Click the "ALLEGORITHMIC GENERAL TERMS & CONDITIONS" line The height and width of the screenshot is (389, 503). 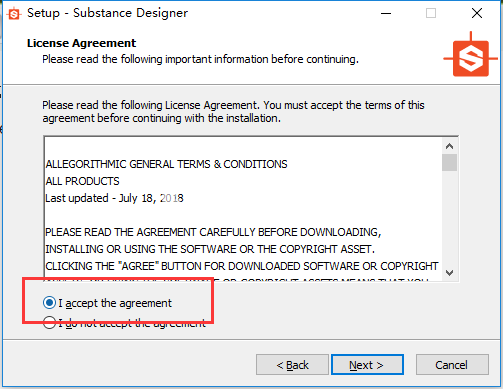pyautogui.click(x=166, y=164)
